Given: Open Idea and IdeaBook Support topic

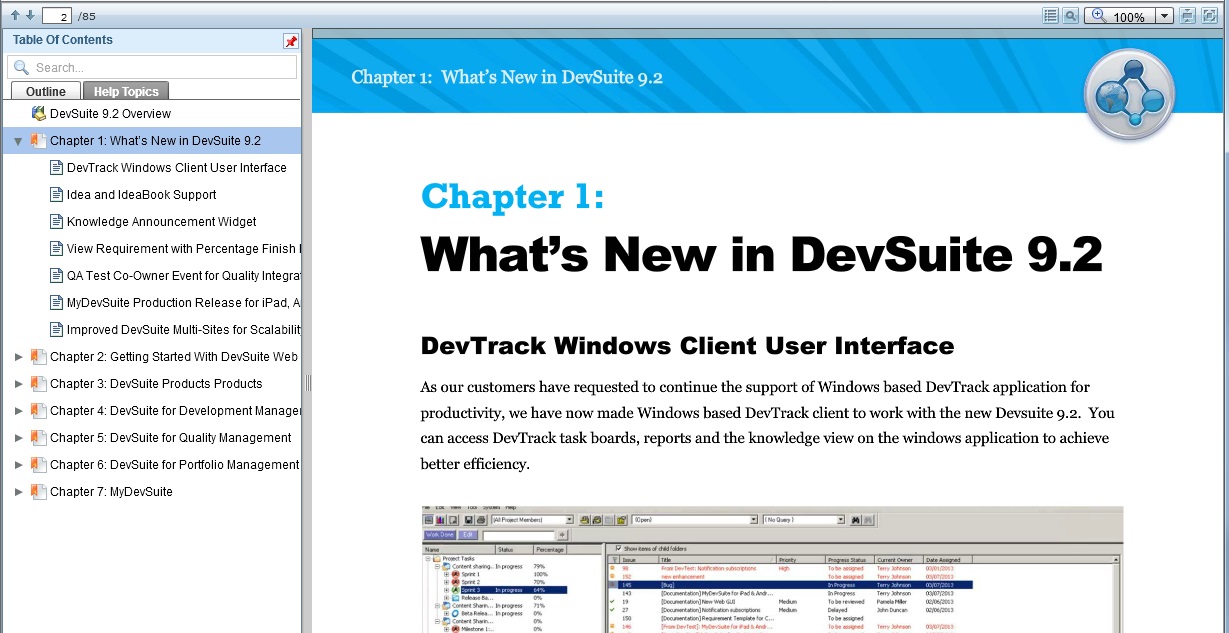Looking at the screenshot, I should [141, 195].
